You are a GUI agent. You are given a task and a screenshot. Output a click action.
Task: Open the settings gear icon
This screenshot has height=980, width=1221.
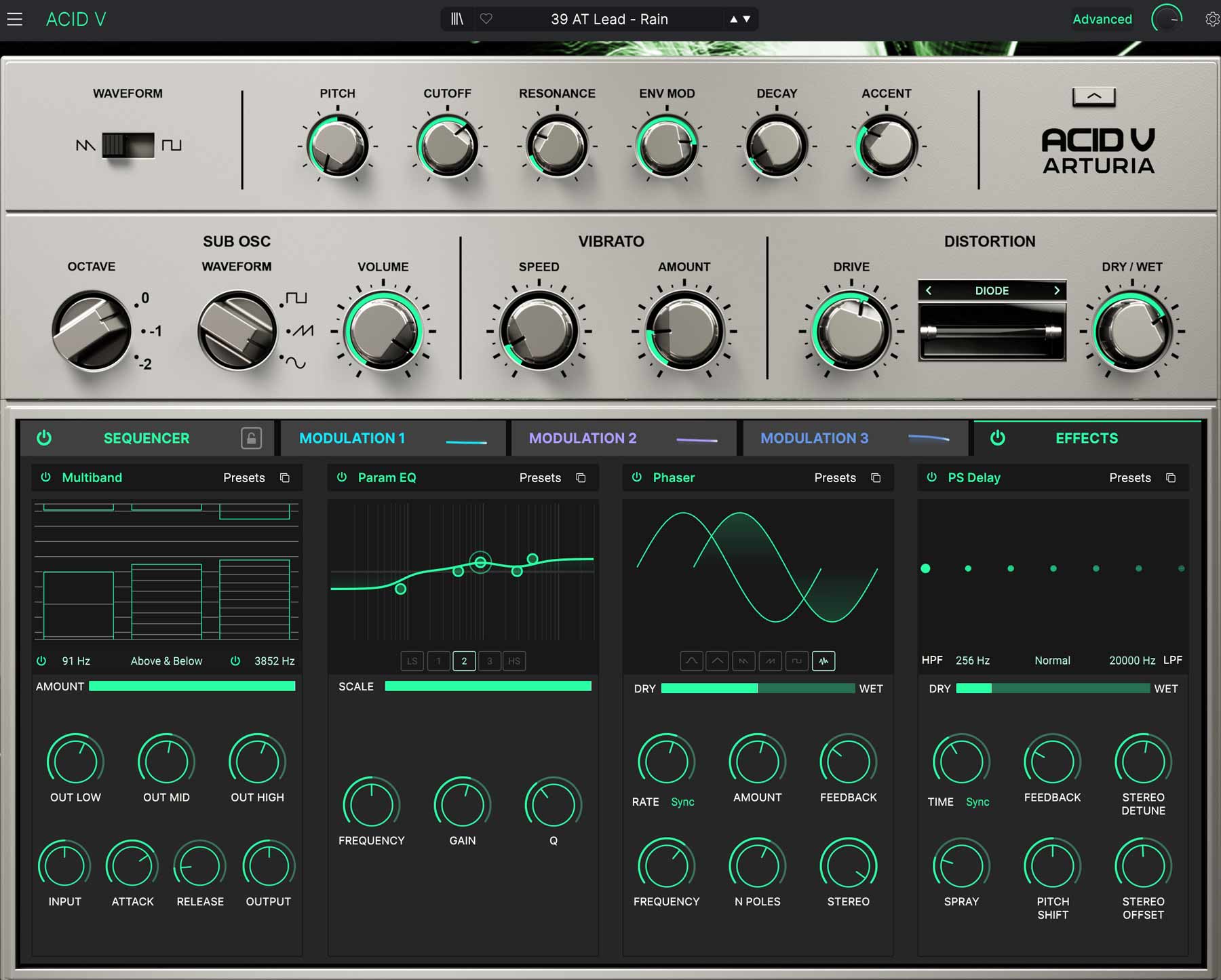[x=1212, y=19]
